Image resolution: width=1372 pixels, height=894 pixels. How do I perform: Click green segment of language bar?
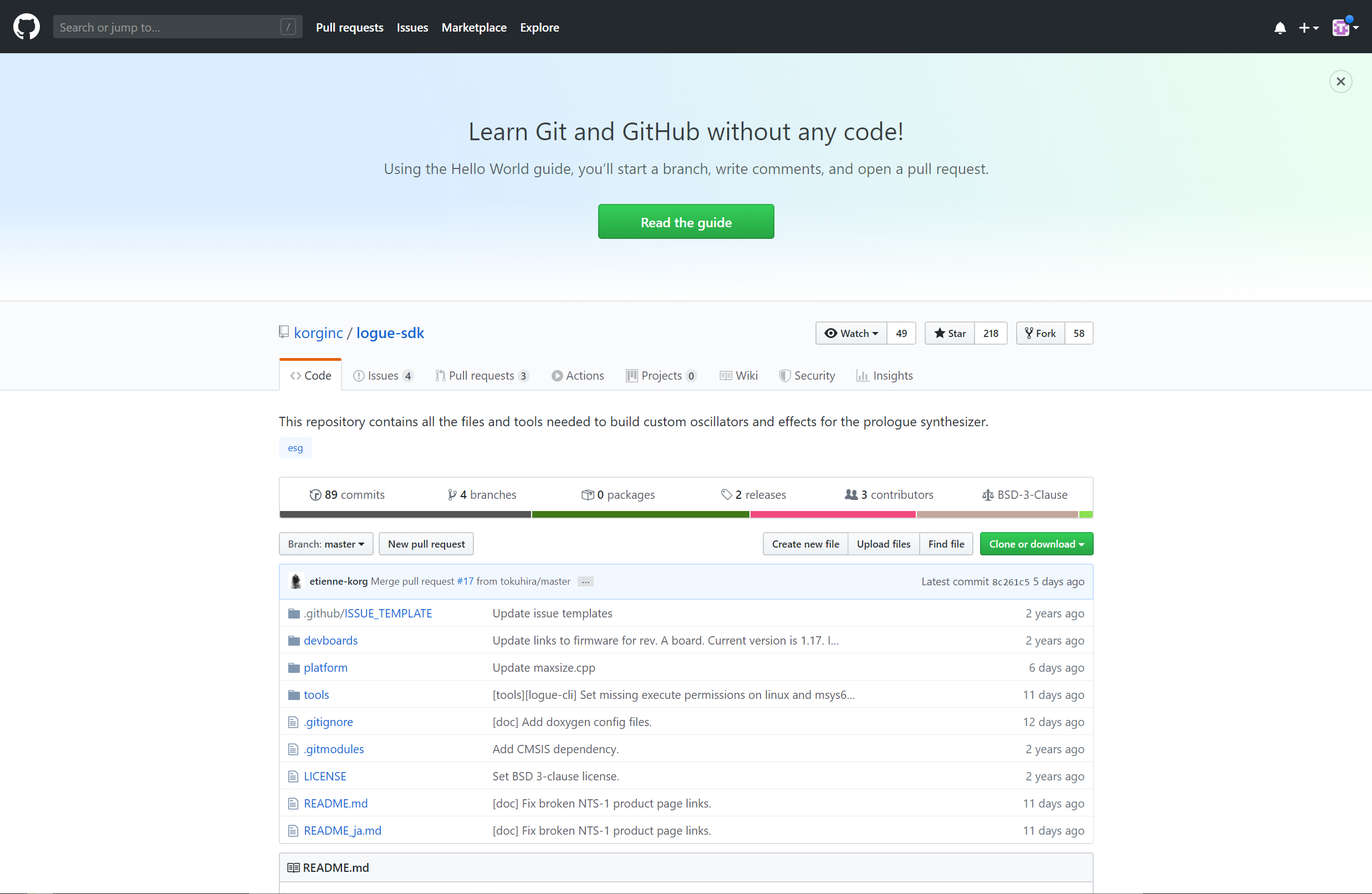[x=640, y=514]
